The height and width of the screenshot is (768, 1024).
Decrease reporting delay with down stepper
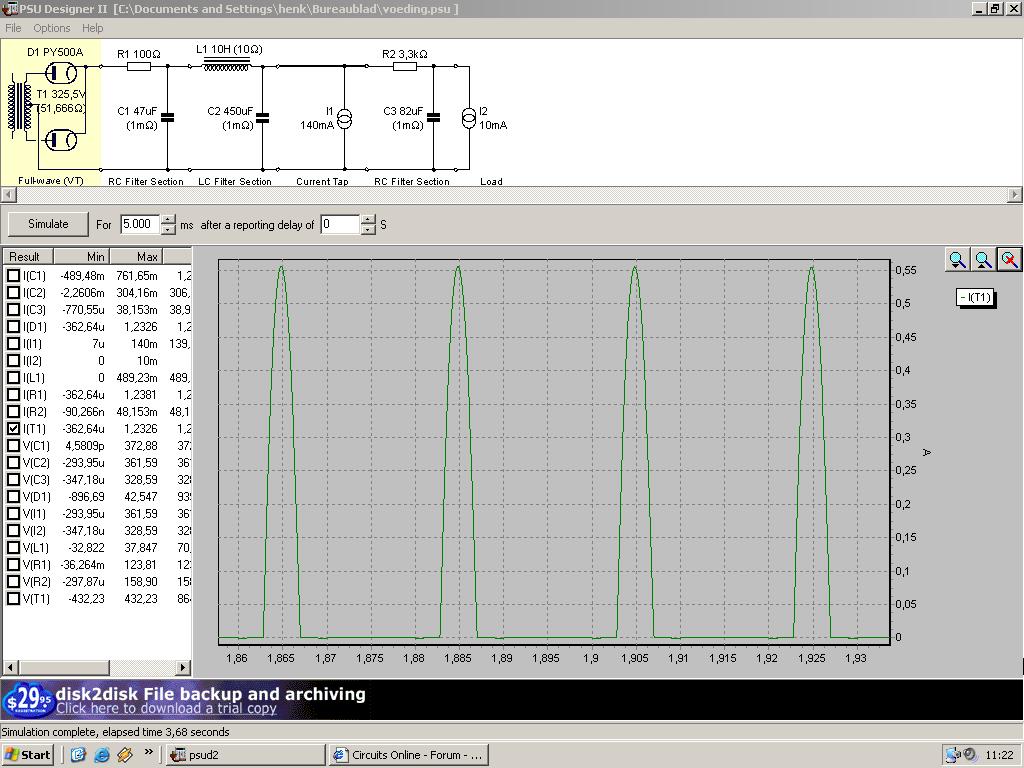pos(368,230)
